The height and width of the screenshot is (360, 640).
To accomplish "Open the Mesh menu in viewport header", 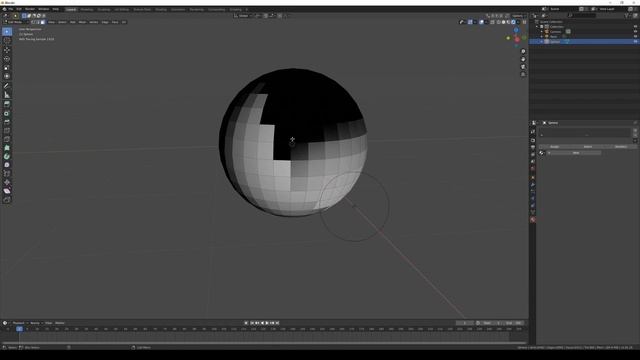I will pos(82,22).
